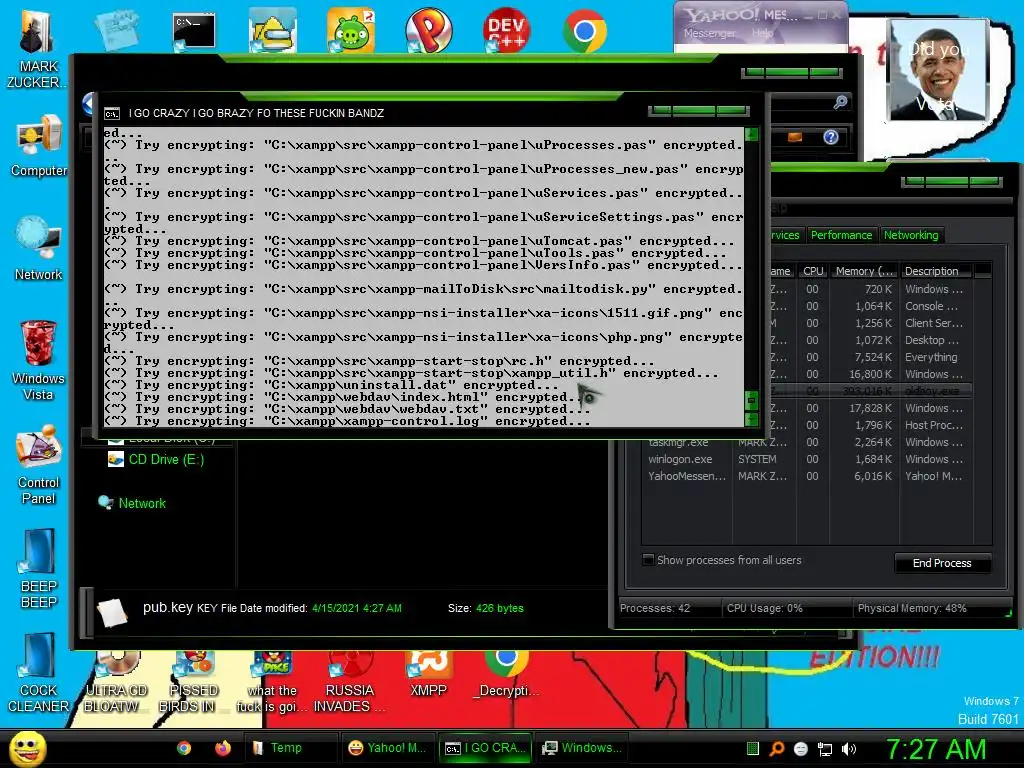Click the Explorer blue help icon
1024x768 pixels.
831,137
